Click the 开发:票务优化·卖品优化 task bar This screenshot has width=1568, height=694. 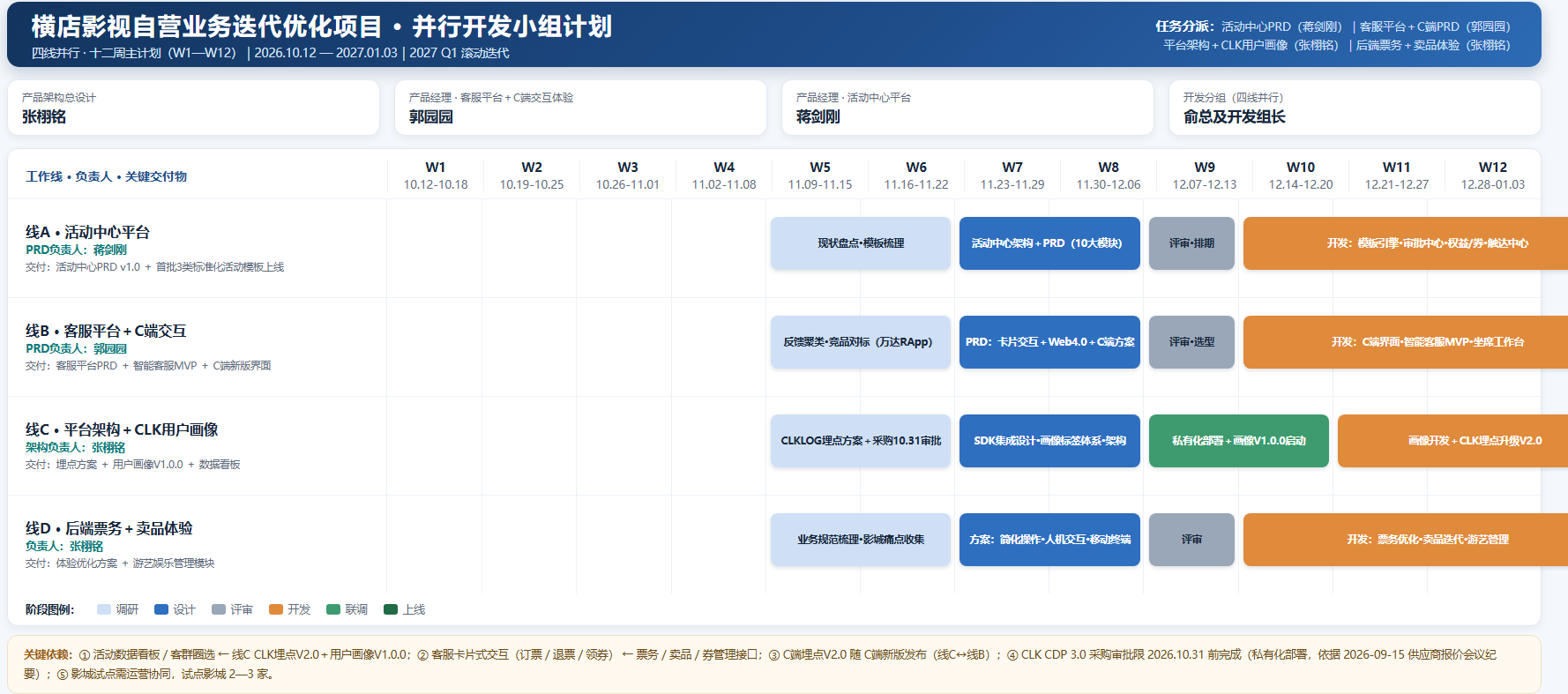[x=1406, y=540]
